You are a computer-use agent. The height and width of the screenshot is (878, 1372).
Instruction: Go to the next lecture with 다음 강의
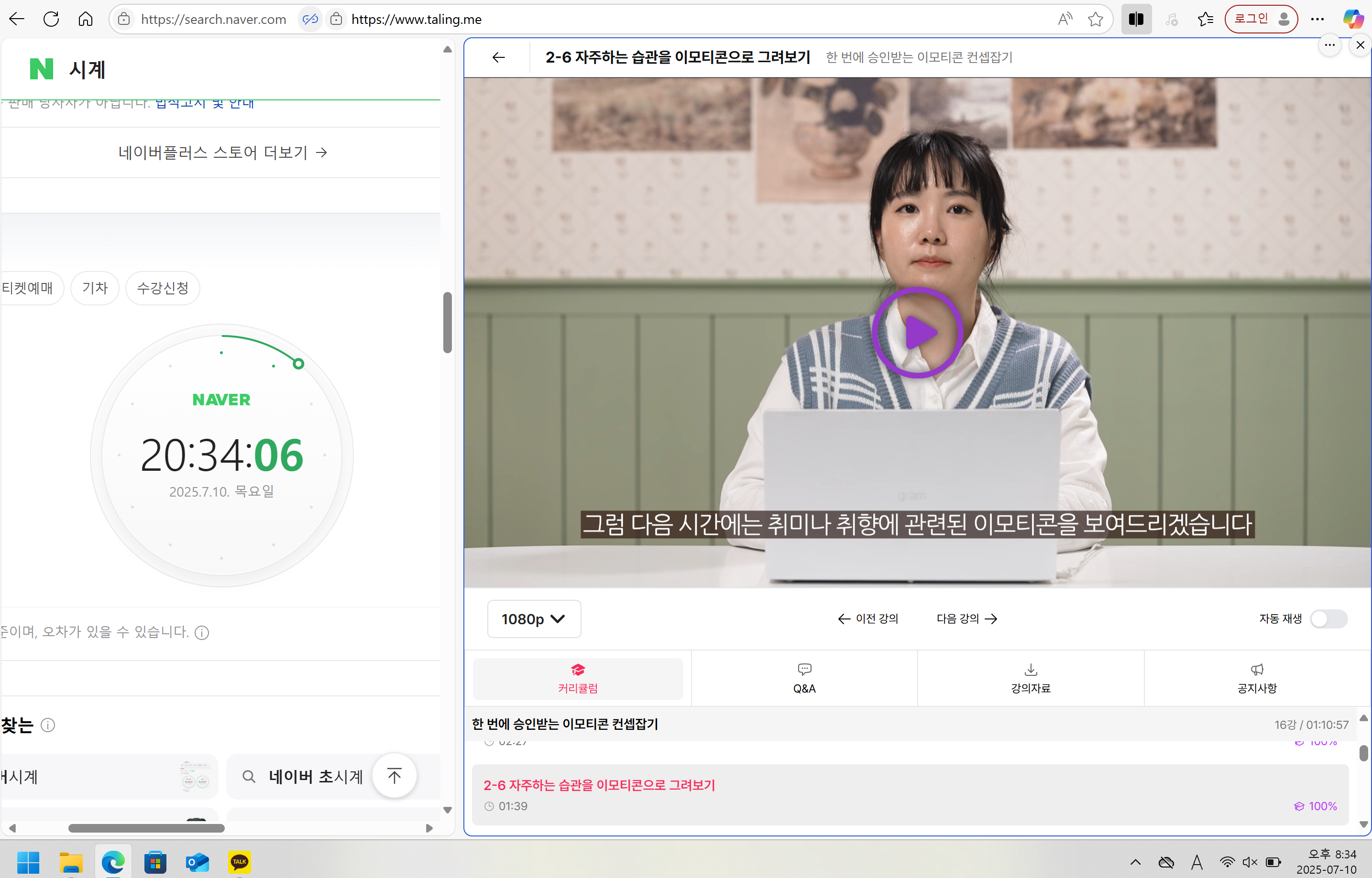pos(966,618)
